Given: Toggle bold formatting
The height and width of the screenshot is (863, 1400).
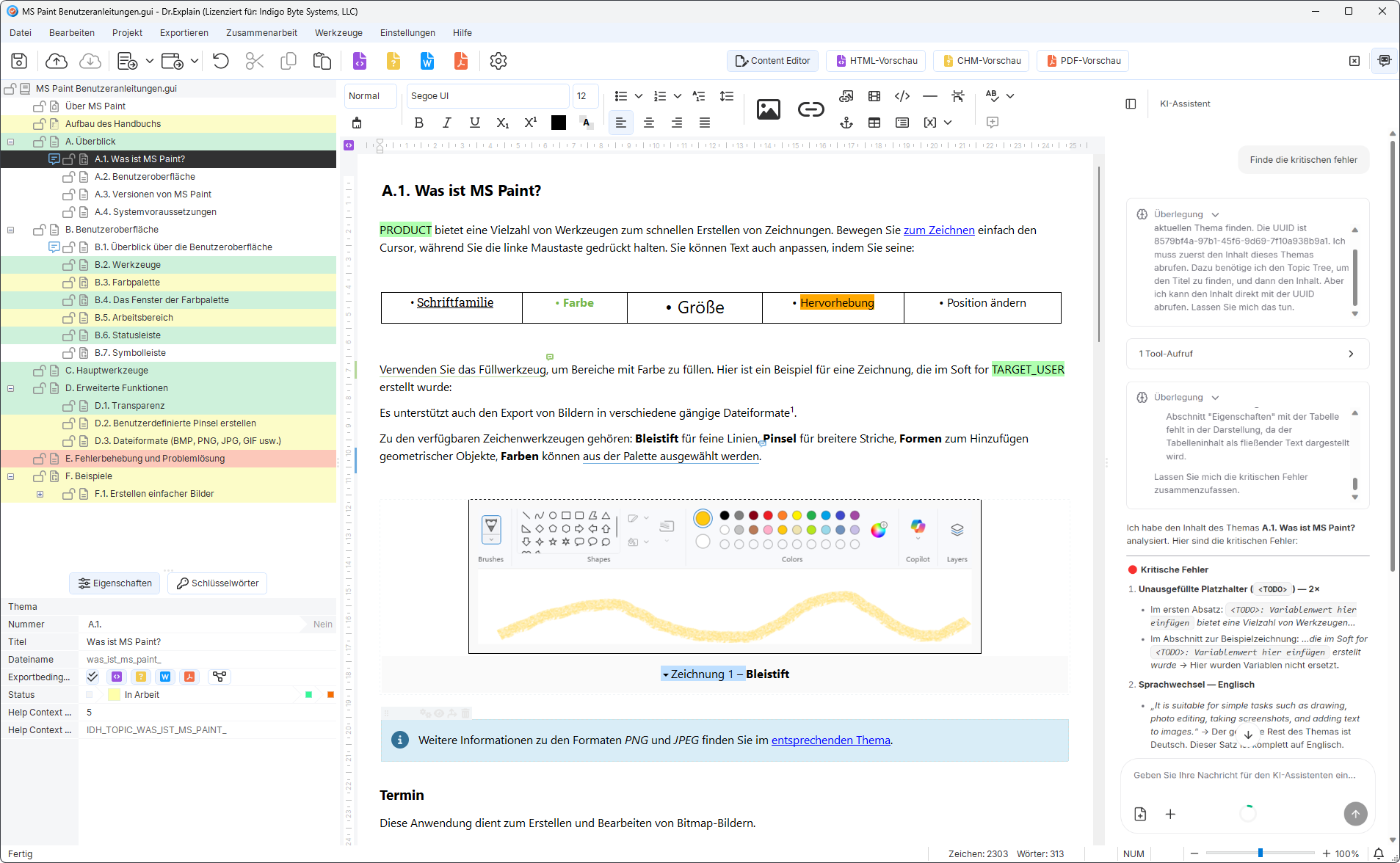Looking at the screenshot, I should click(419, 123).
